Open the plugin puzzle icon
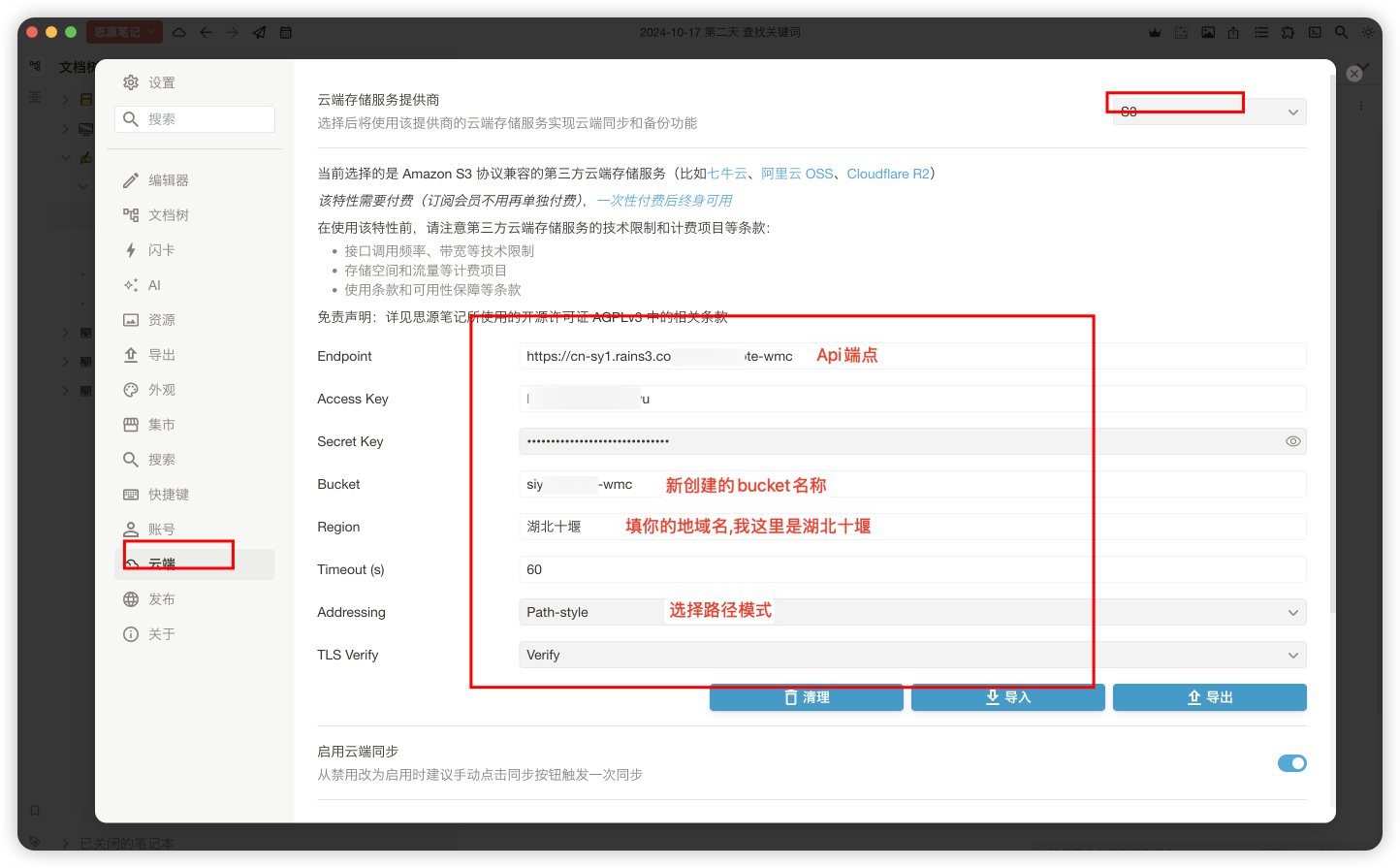Viewport: 1400px width, 868px height. (1288, 32)
